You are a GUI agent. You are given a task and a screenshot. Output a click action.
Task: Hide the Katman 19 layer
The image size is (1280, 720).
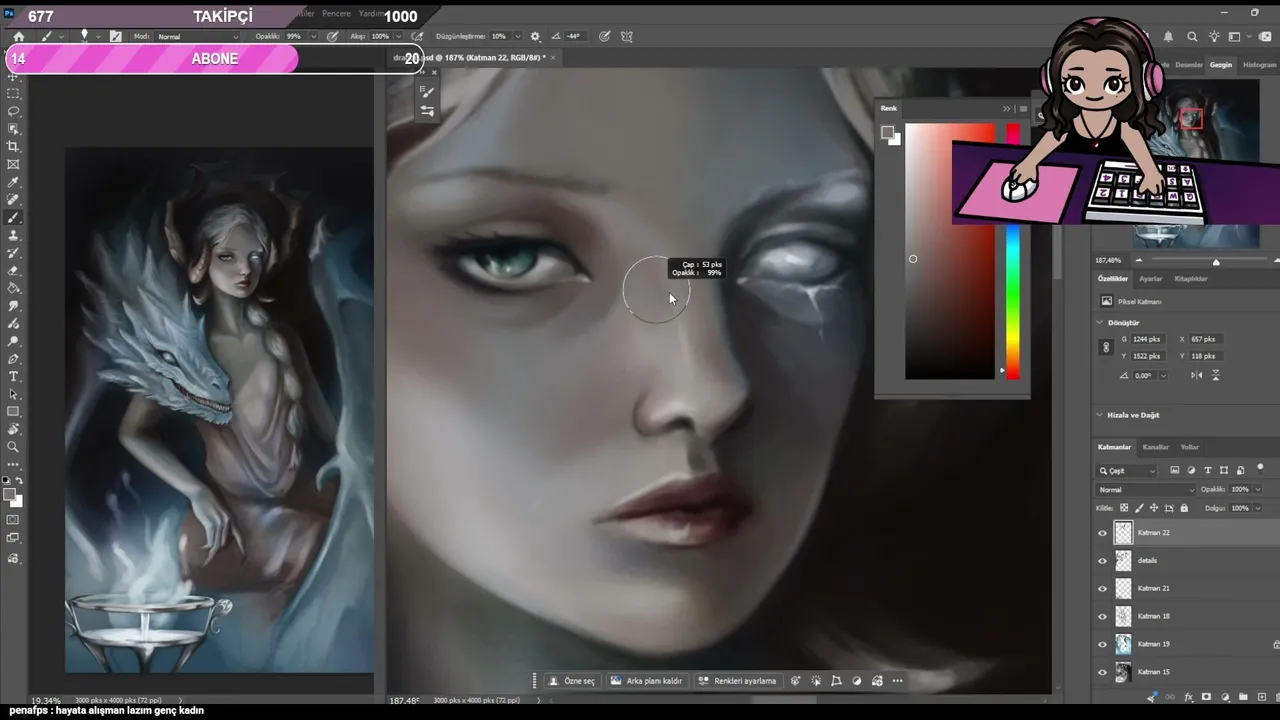pos(1103,645)
